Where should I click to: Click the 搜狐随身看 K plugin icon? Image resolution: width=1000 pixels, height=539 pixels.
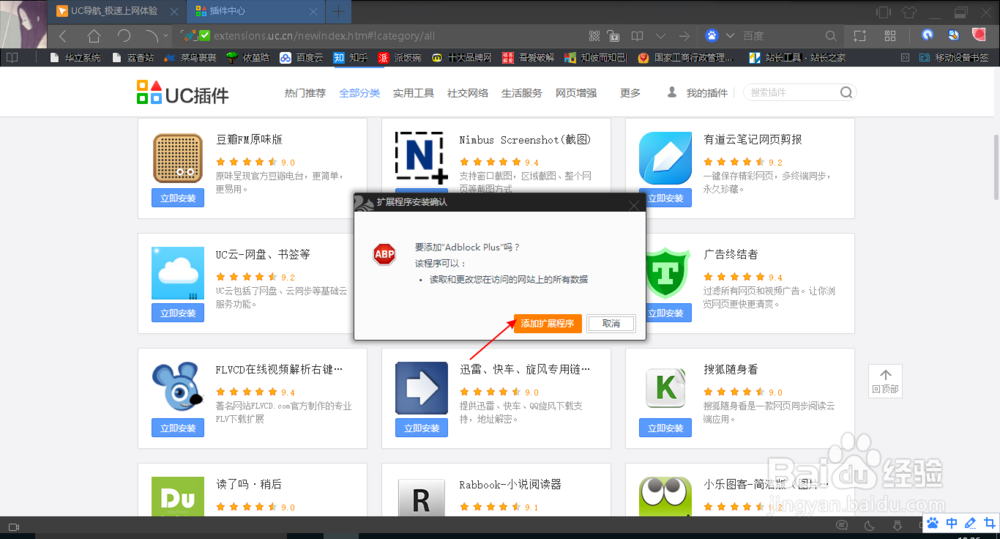[x=665, y=388]
